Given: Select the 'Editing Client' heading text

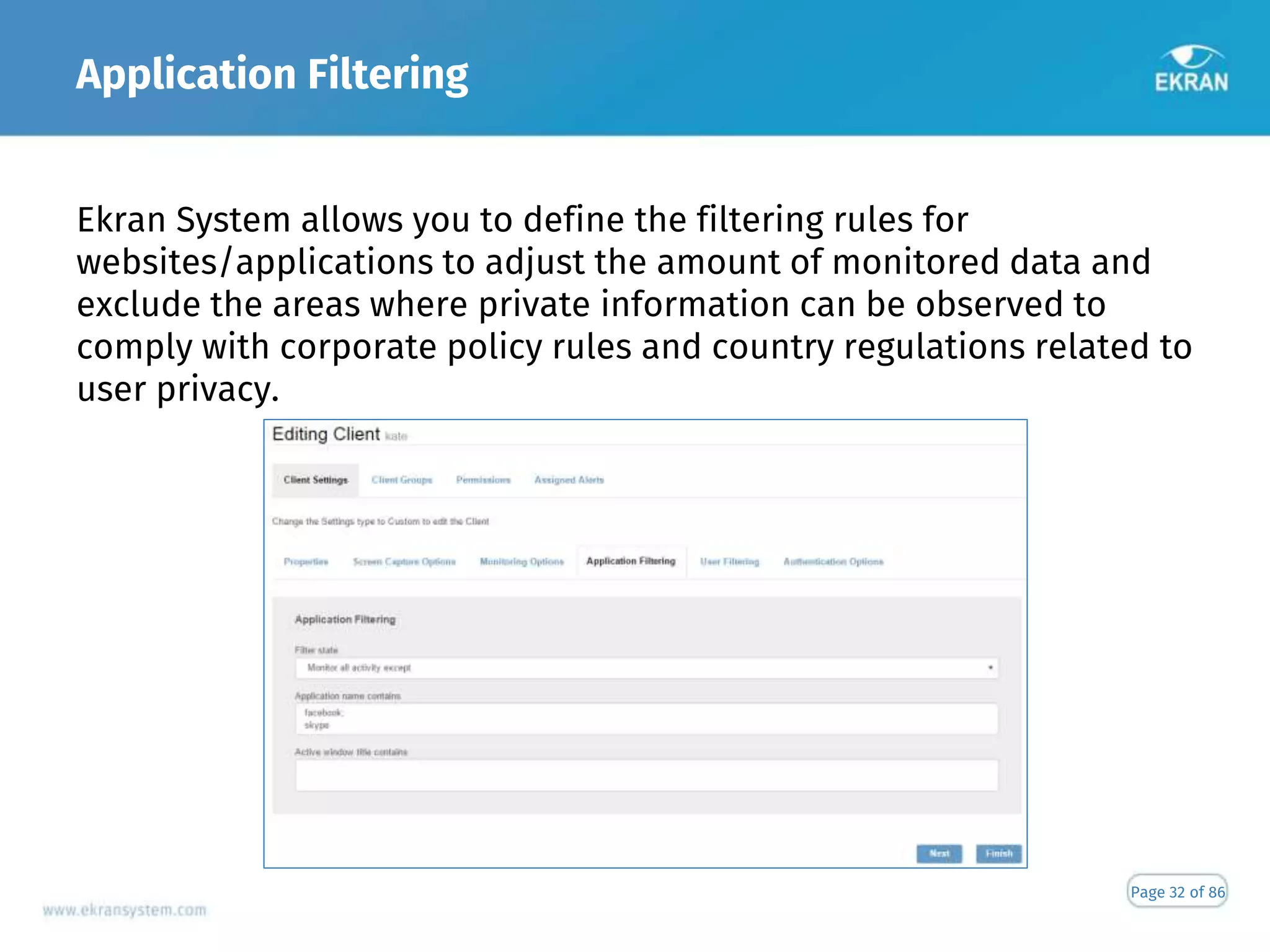Looking at the screenshot, I should pos(326,434).
